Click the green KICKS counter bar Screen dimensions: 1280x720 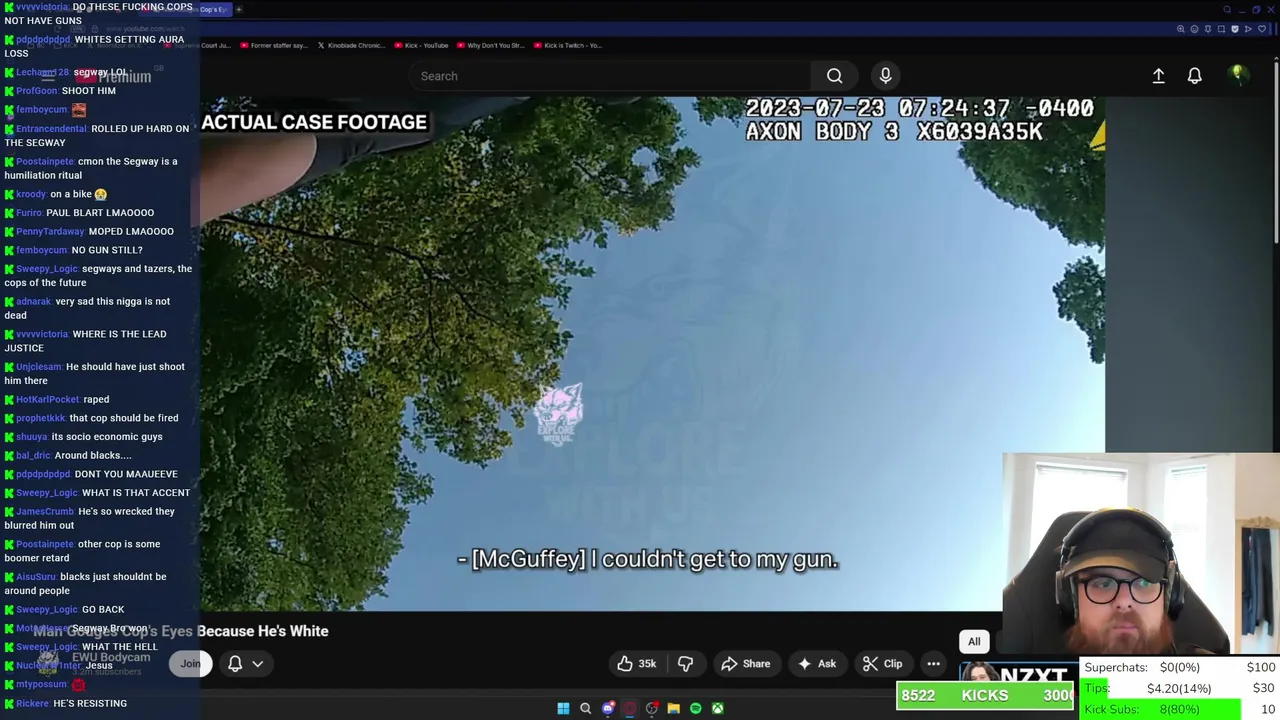point(985,695)
